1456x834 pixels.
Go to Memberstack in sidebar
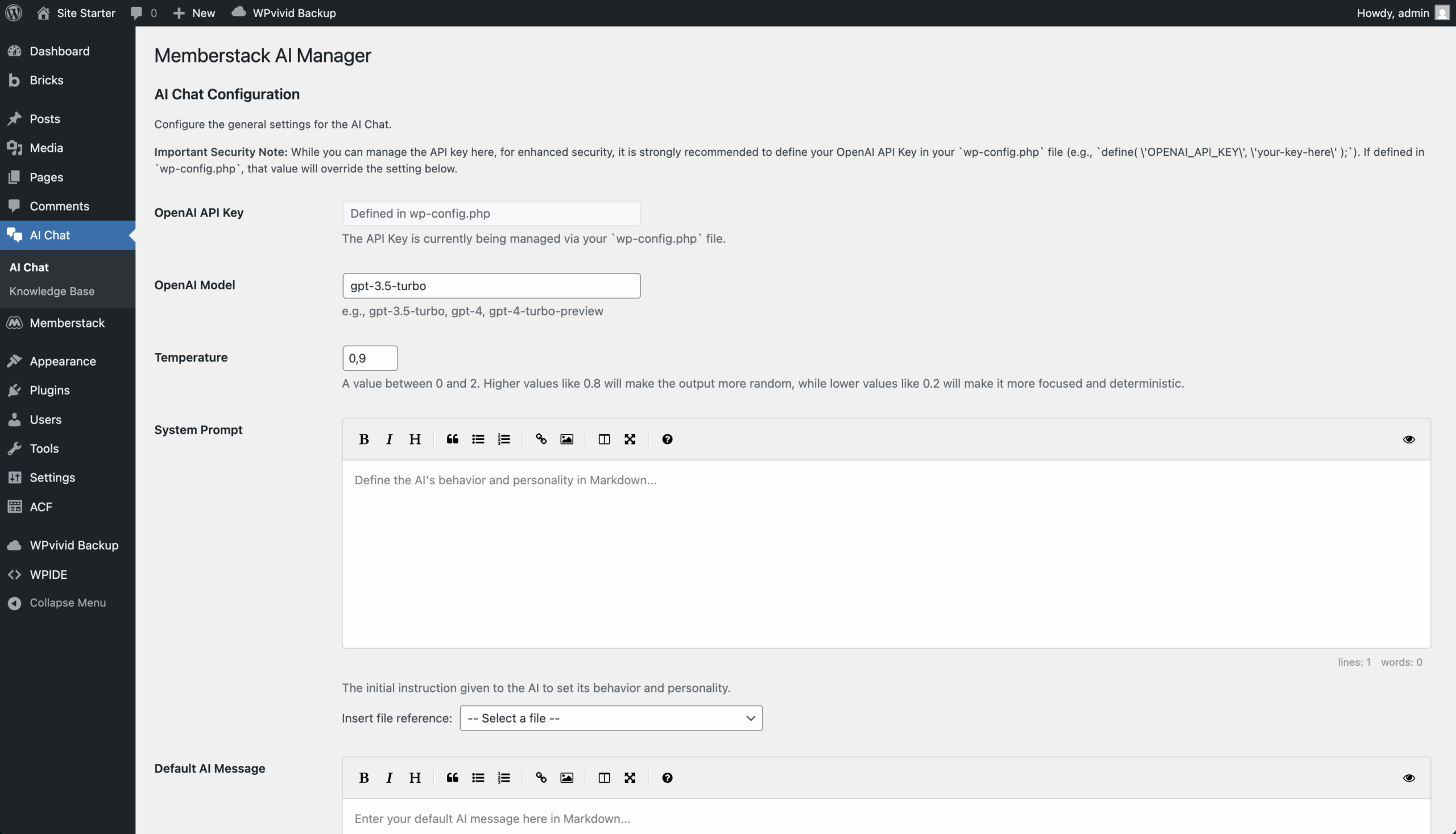tap(67, 323)
